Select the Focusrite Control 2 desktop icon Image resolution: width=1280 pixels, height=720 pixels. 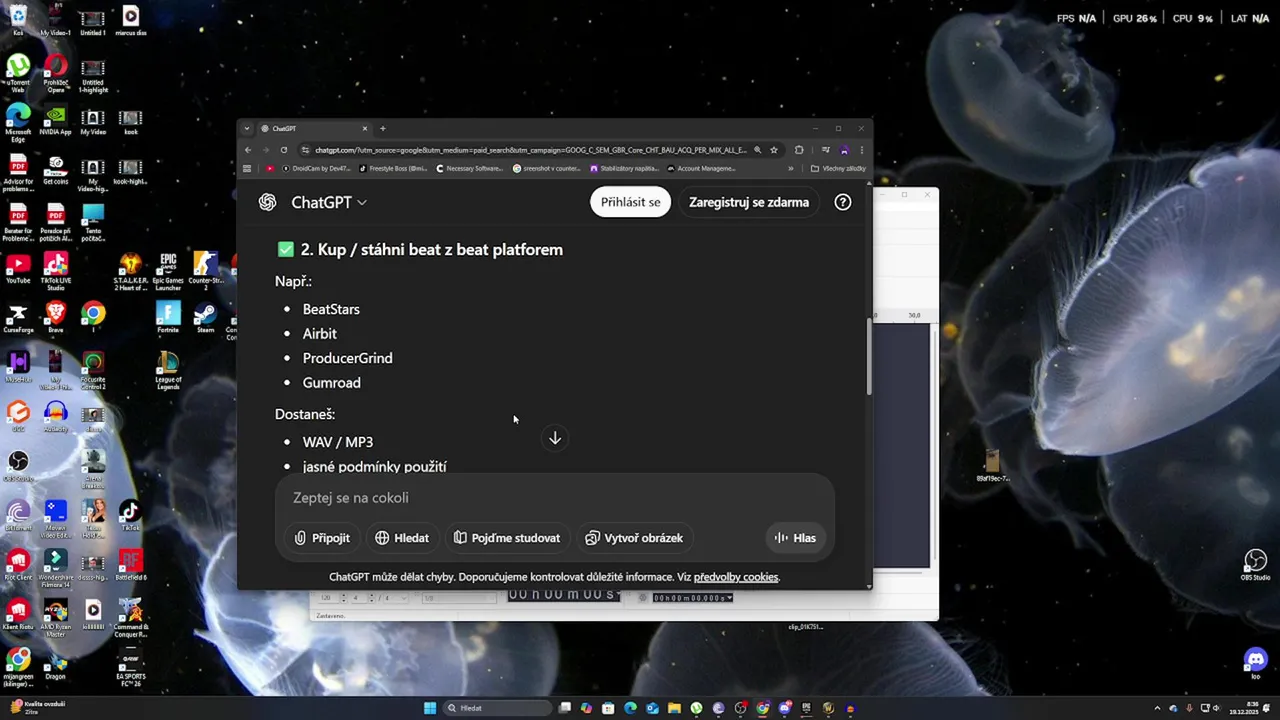(x=93, y=370)
